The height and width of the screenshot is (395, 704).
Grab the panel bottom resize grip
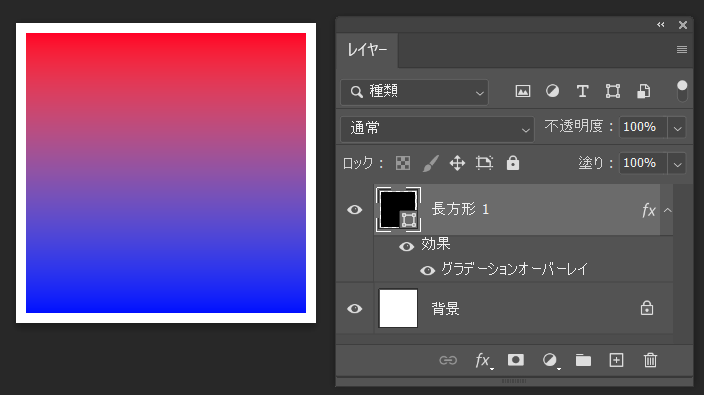[514, 381]
